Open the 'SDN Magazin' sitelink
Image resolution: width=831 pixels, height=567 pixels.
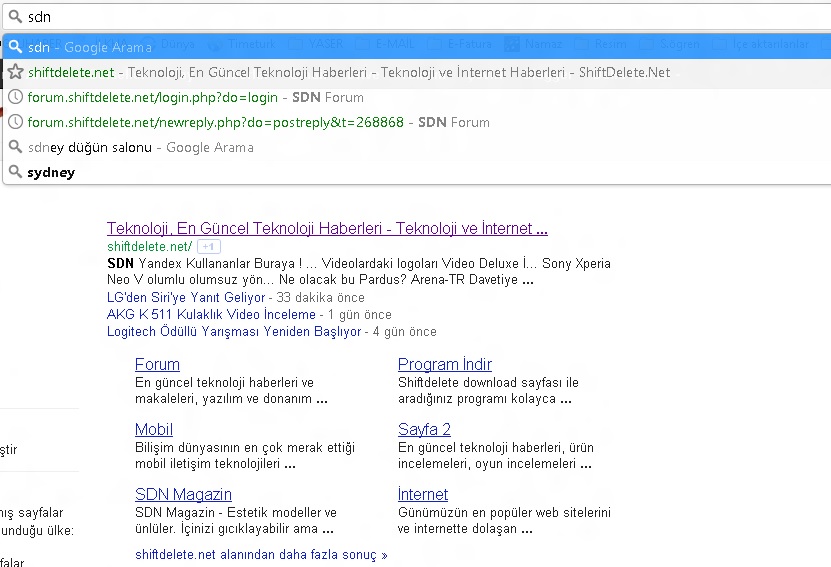point(183,494)
